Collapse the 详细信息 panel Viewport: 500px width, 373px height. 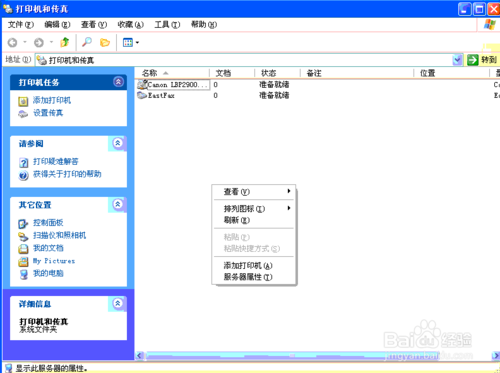tap(117, 303)
